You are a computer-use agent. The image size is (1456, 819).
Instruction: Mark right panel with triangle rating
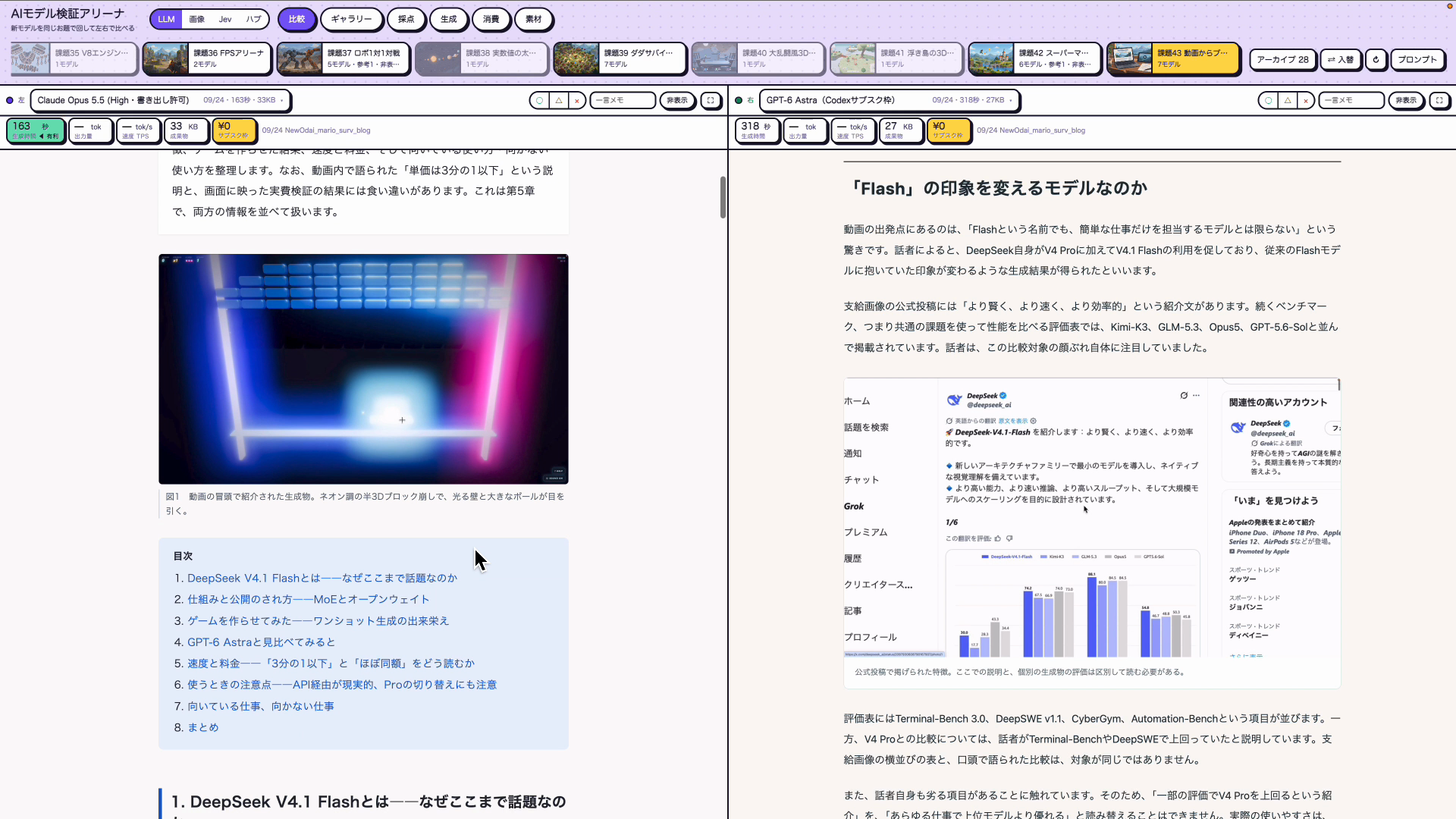1288,100
